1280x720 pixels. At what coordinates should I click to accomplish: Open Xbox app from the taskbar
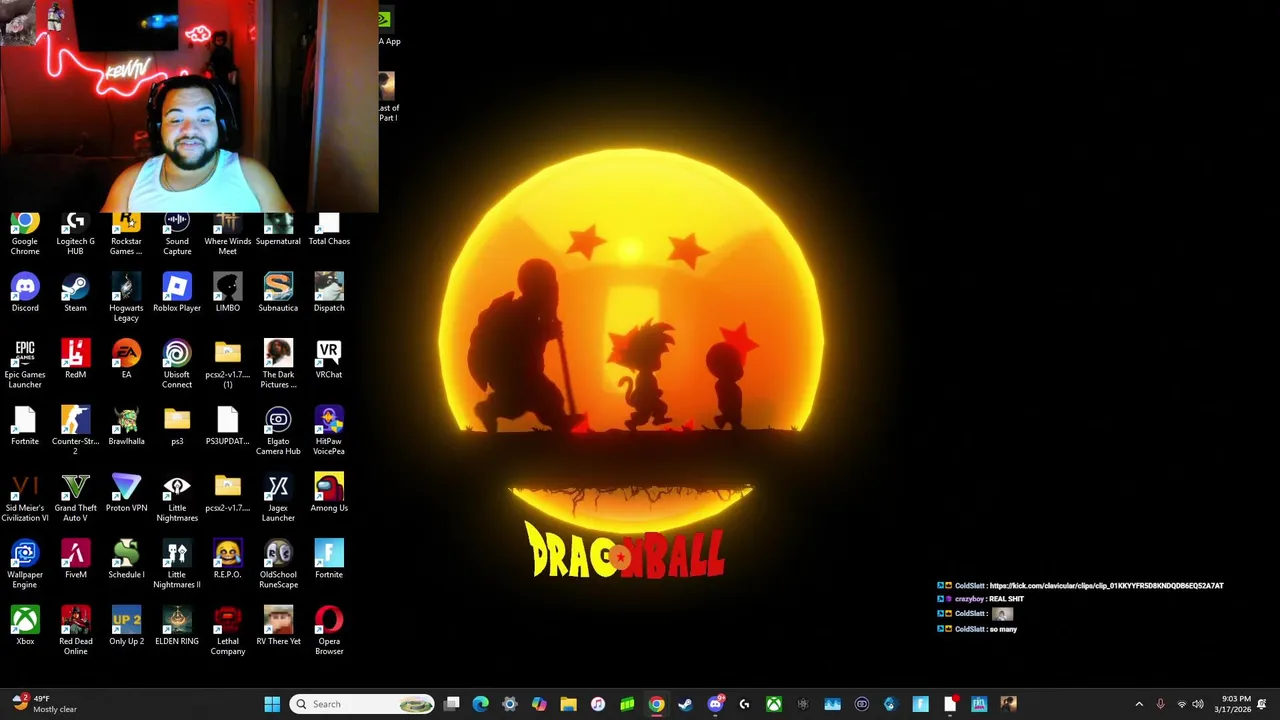tap(774, 704)
